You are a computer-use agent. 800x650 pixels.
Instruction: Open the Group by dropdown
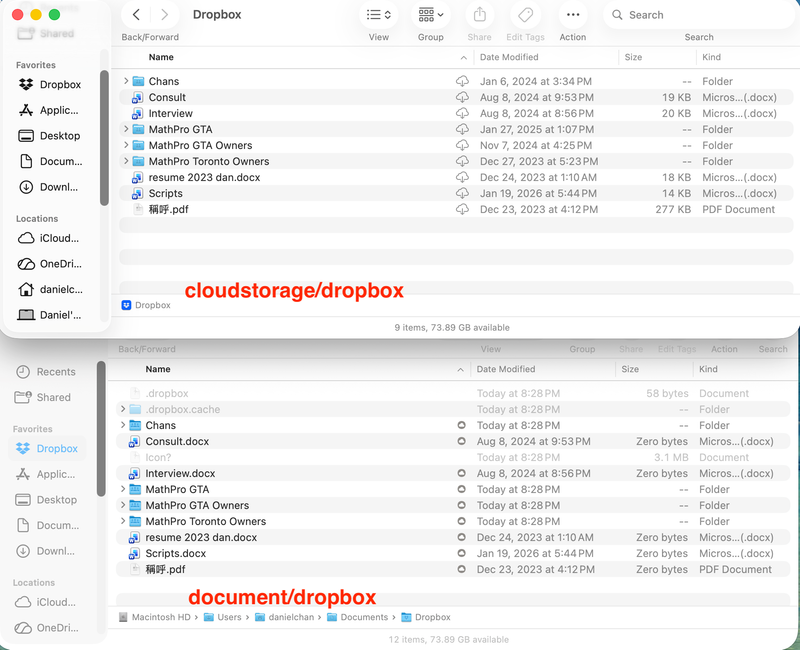coord(431,15)
